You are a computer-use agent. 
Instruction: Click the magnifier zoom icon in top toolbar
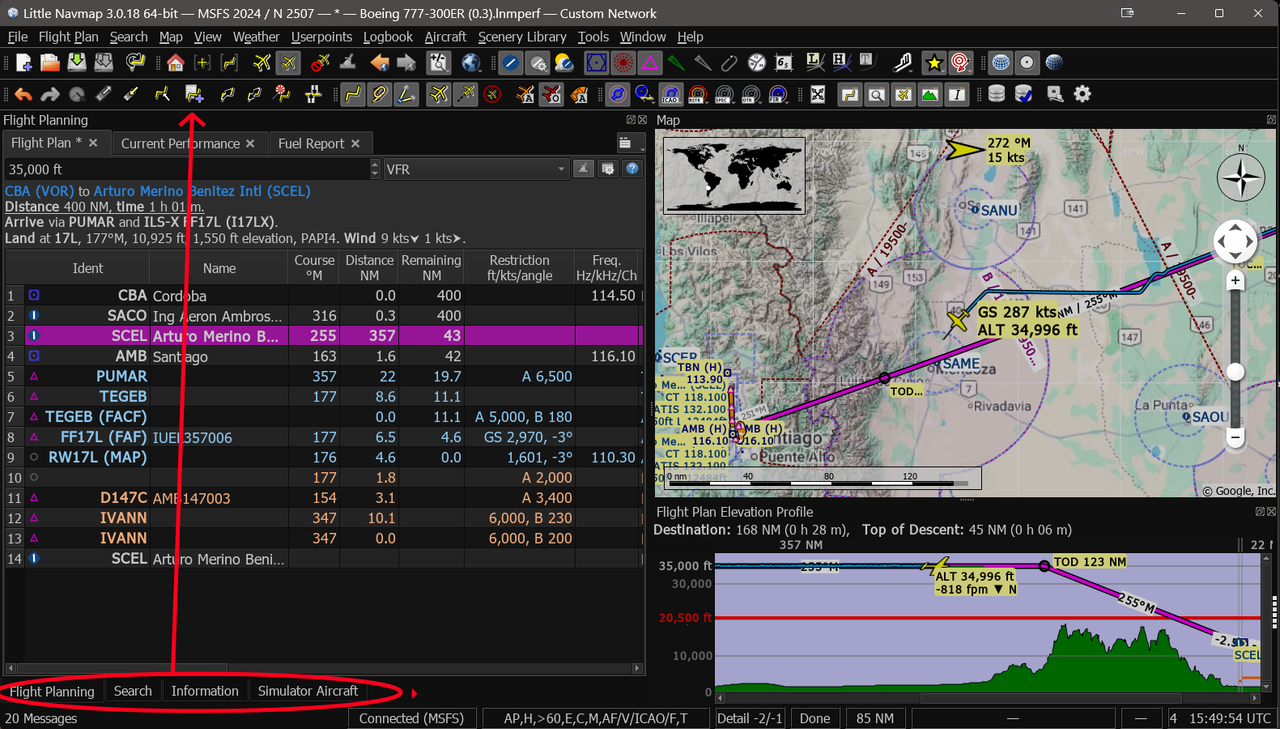click(x=438, y=63)
